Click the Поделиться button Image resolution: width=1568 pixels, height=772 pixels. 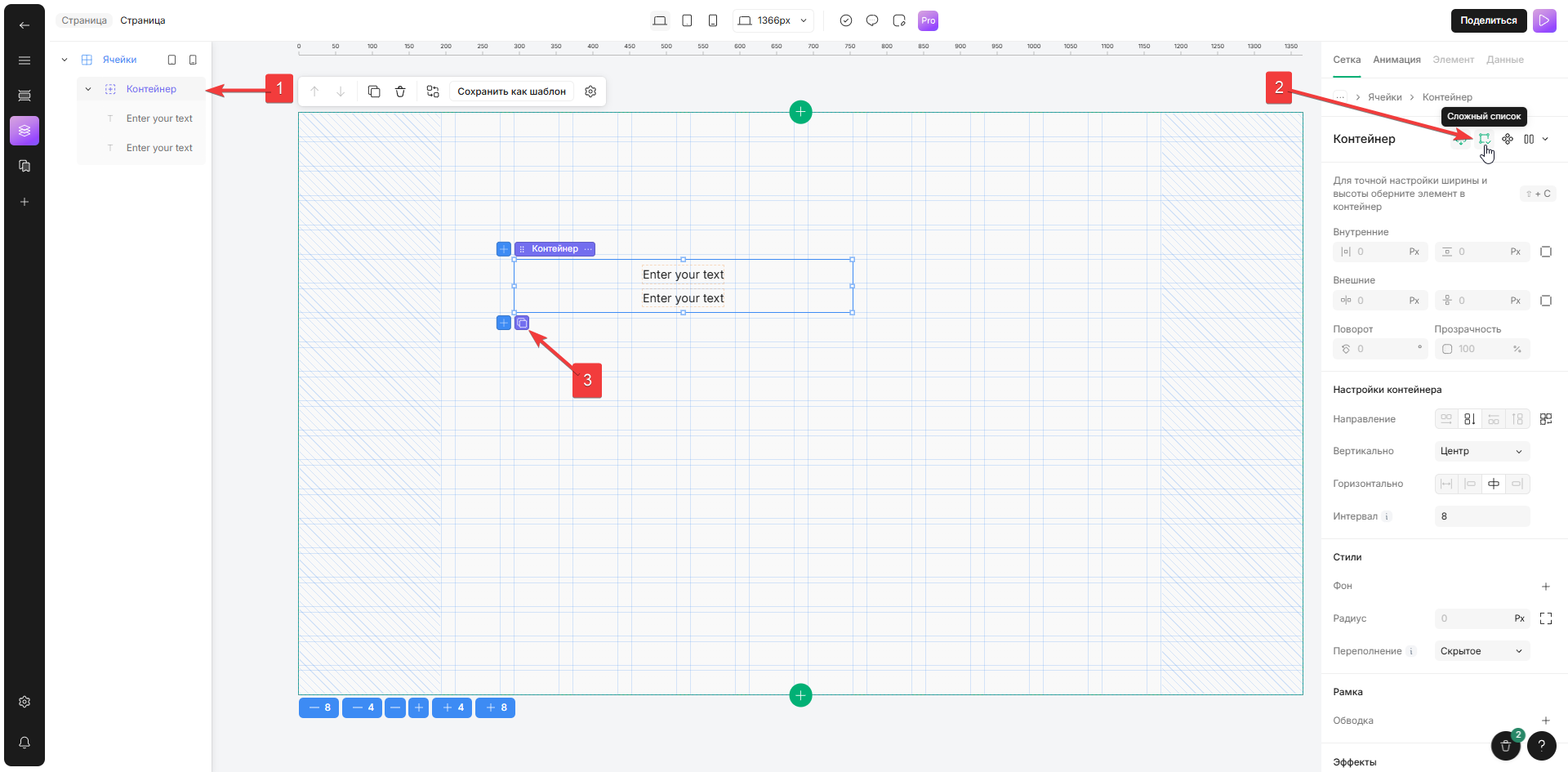1488,20
